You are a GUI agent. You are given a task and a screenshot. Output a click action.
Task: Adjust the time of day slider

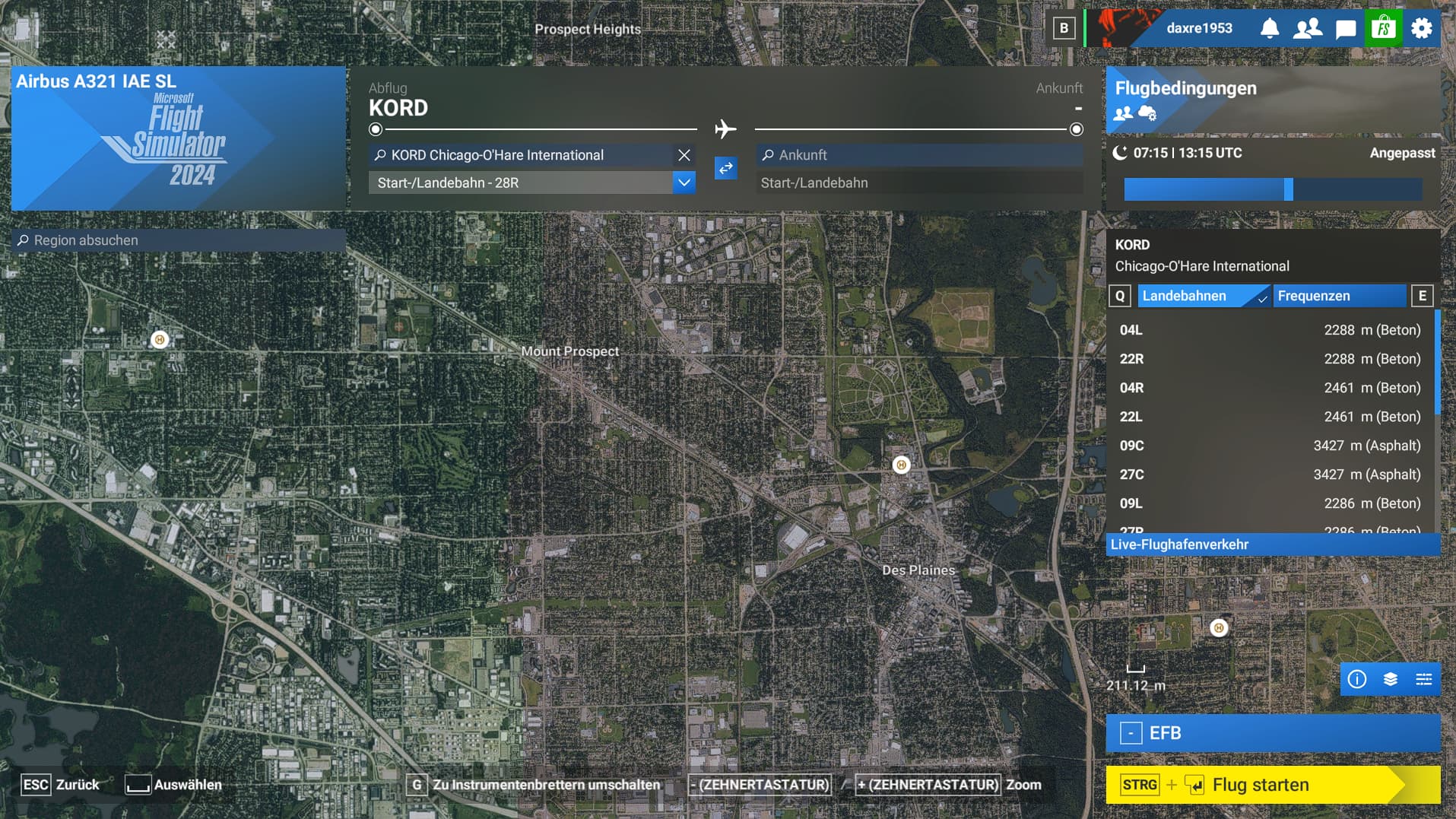[x=1288, y=189]
